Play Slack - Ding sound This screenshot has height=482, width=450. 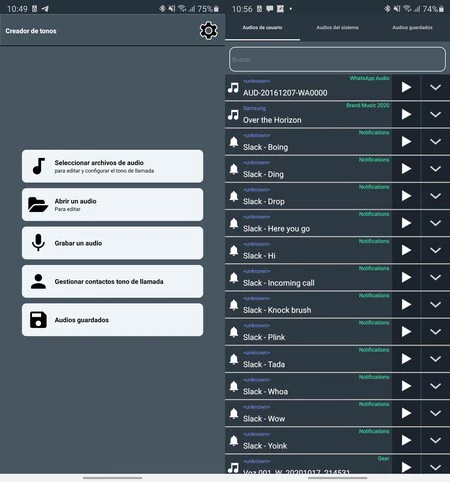(406, 169)
